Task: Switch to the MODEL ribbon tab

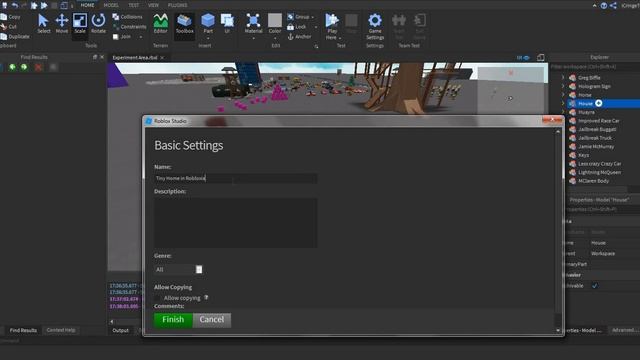Action: [x=111, y=5]
